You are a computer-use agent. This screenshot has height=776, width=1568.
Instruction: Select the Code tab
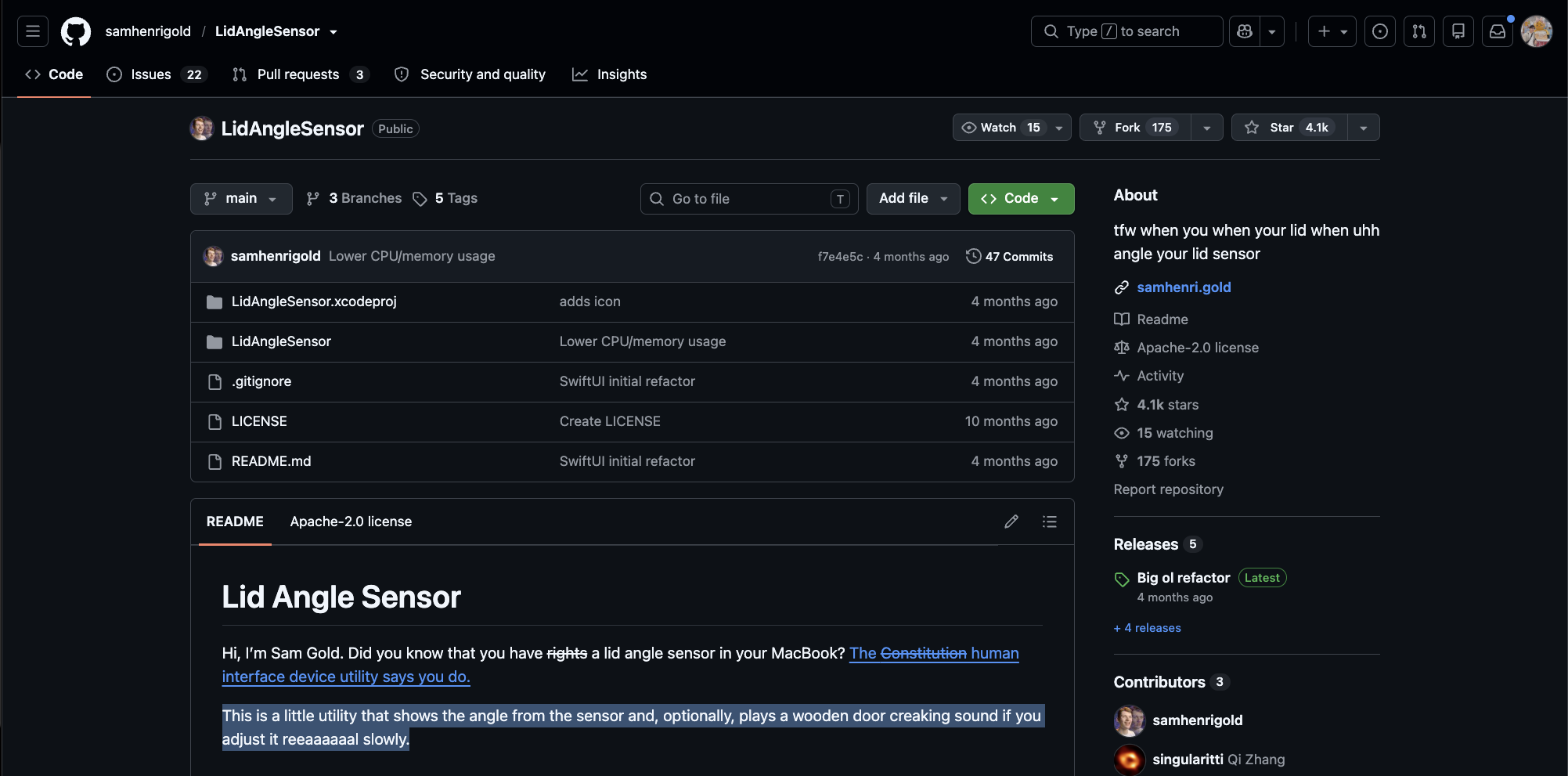[x=54, y=74]
